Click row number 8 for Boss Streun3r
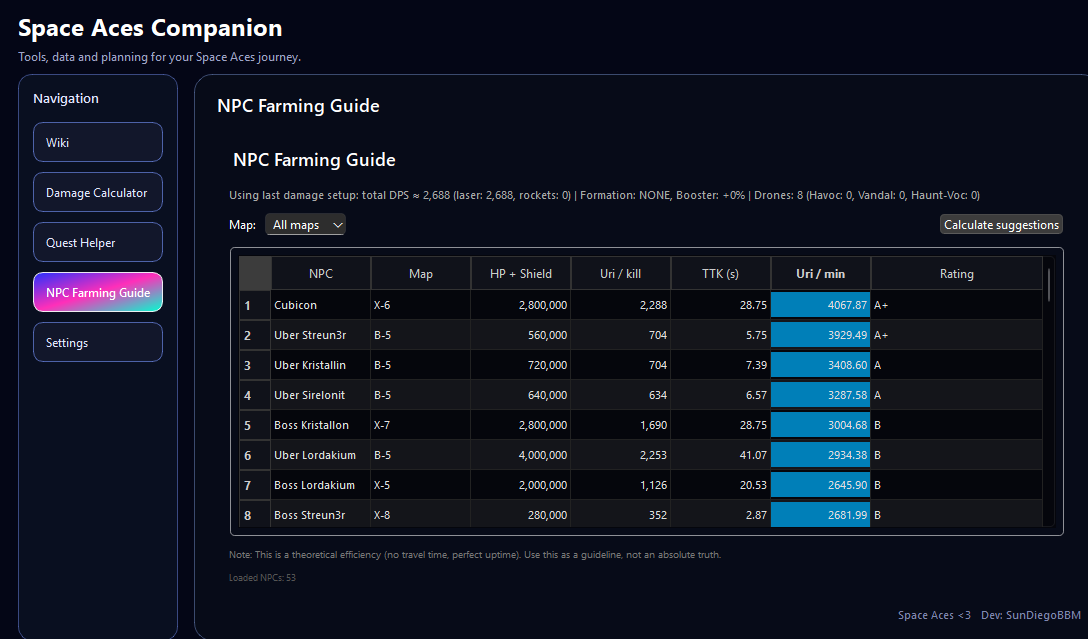Screen dimensions: 1088x639 [254, 515]
